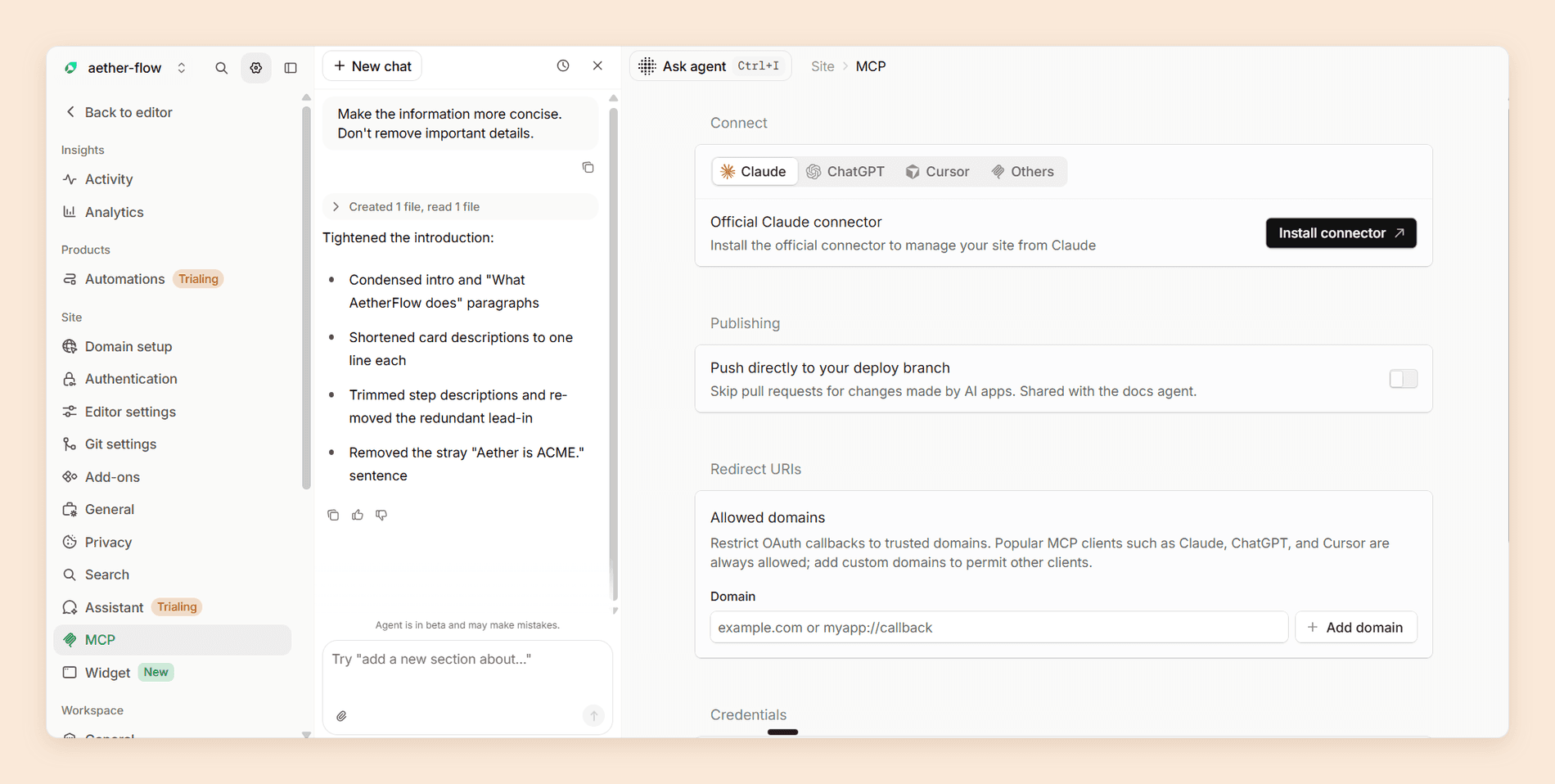Image resolution: width=1555 pixels, height=784 pixels.
Task: Click the New badge beside Widget
Action: point(155,673)
